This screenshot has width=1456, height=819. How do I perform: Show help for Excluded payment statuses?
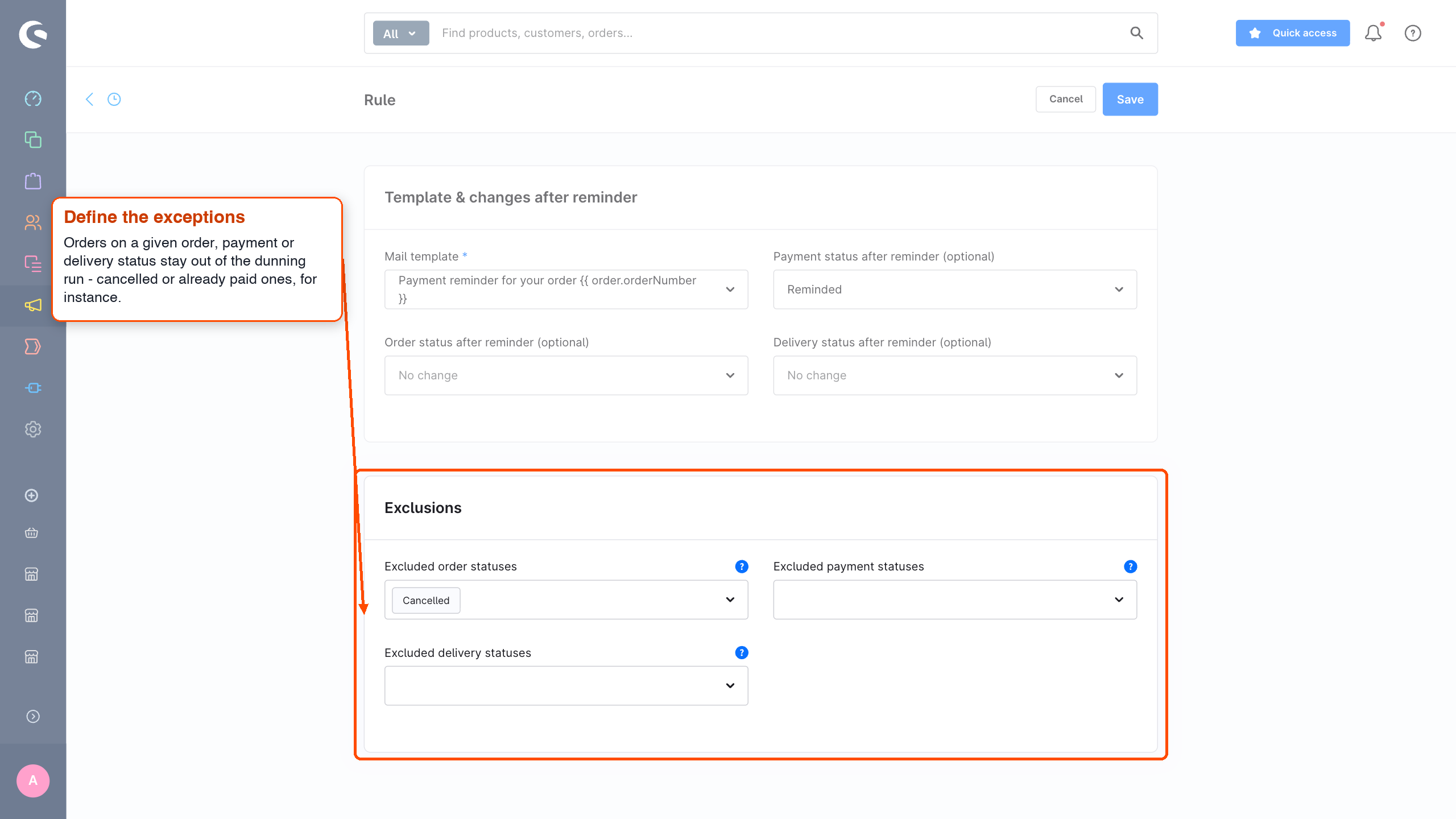tap(1131, 566)
